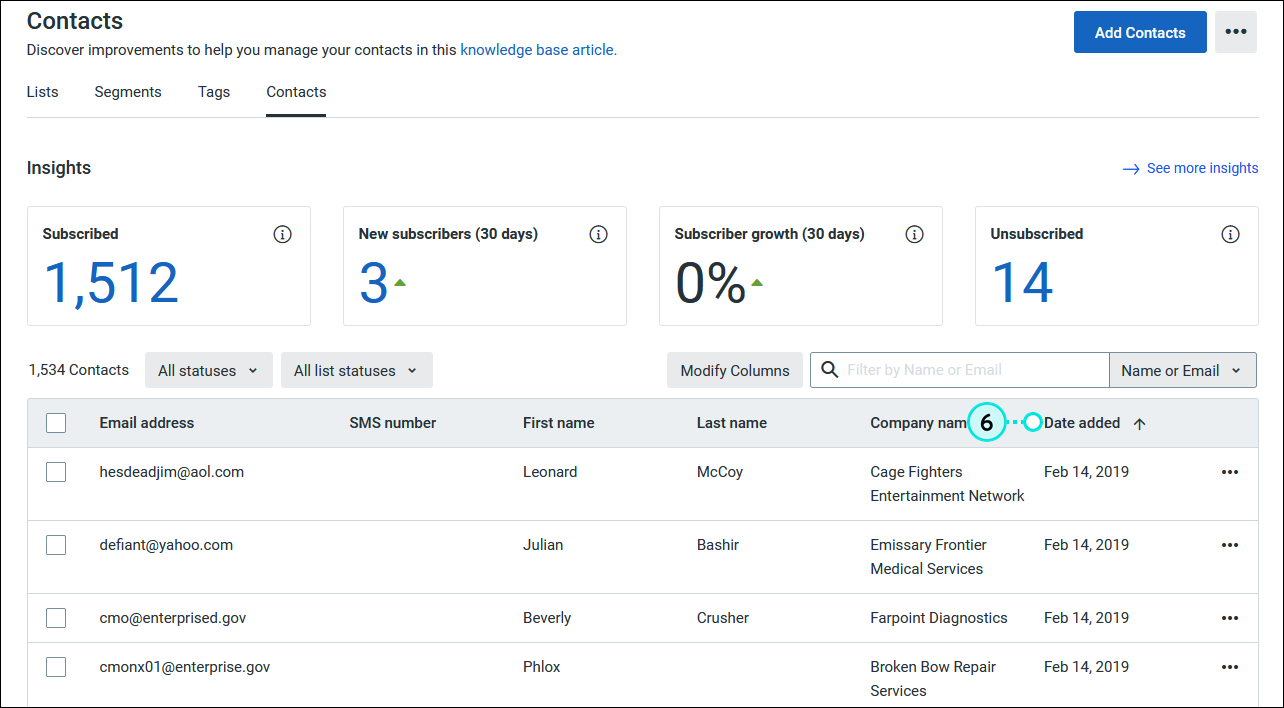Click the Email address column header
Screen dimensions: 1284x708
(x=147, y=423)
